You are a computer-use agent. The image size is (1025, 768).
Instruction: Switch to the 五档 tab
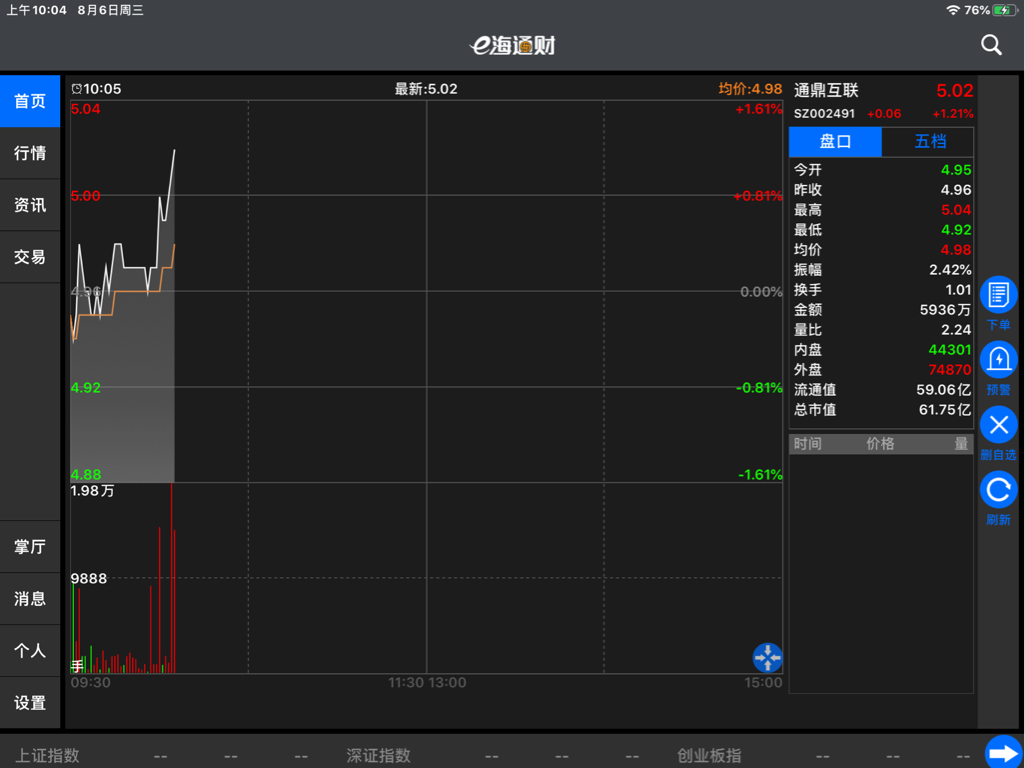(x=928, y=142)
